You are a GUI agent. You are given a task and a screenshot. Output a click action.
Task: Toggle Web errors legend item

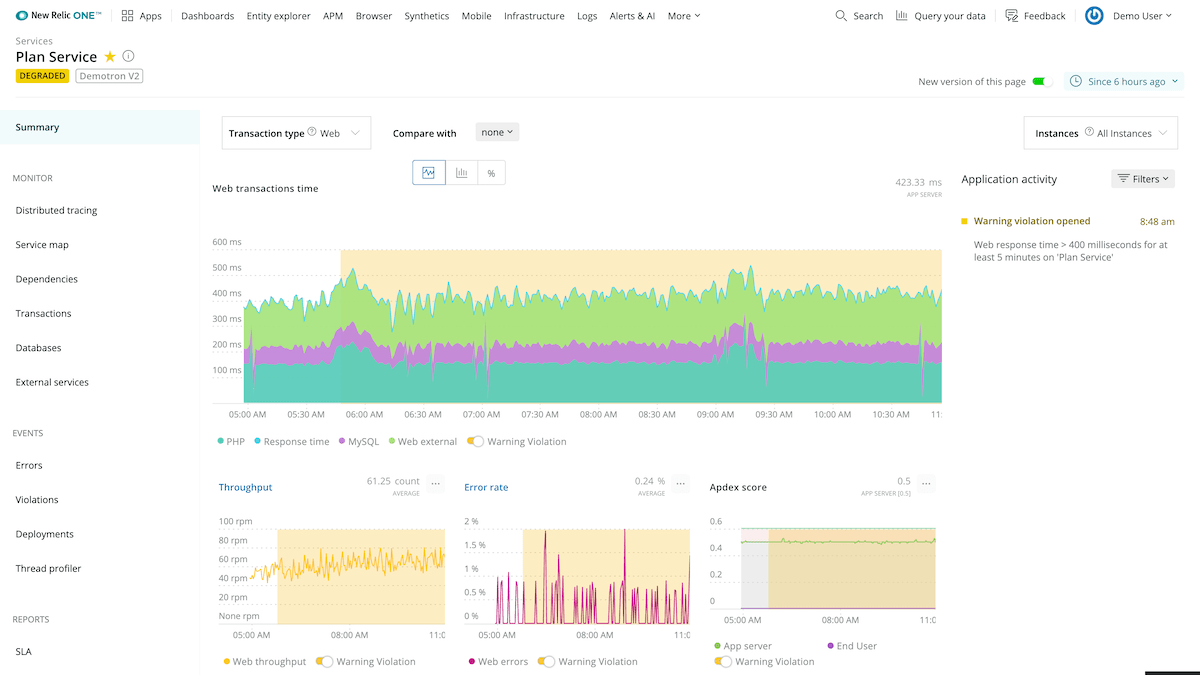click(x=497, y=661)
